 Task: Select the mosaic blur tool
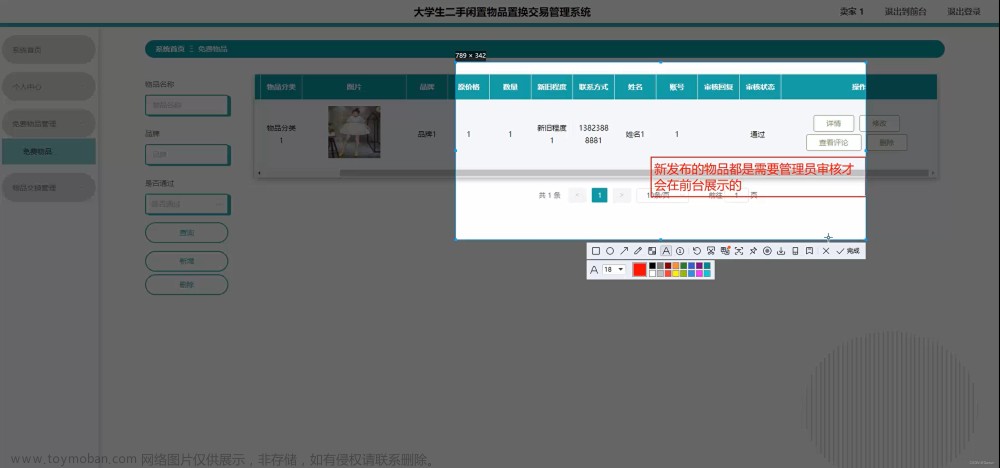[x=652, y=251]
